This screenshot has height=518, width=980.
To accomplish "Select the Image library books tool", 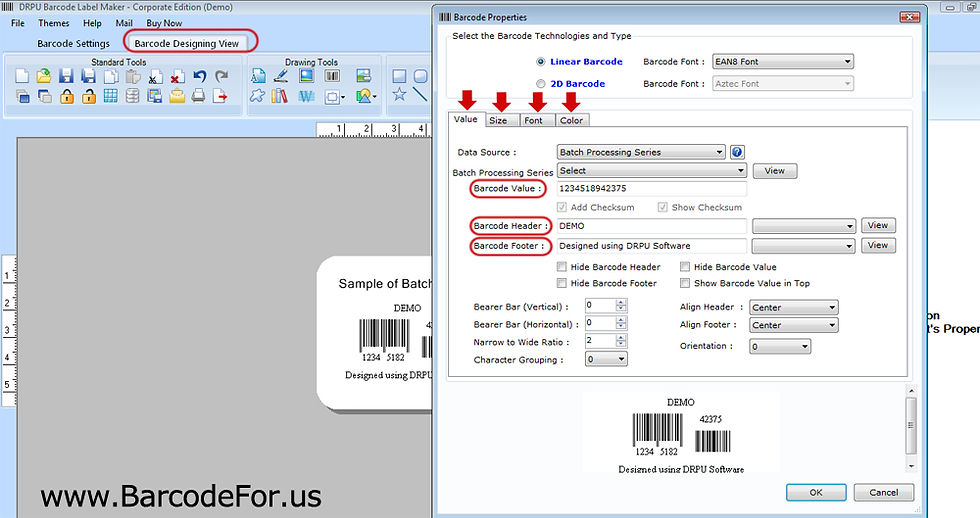I will [x=280, y=96].
